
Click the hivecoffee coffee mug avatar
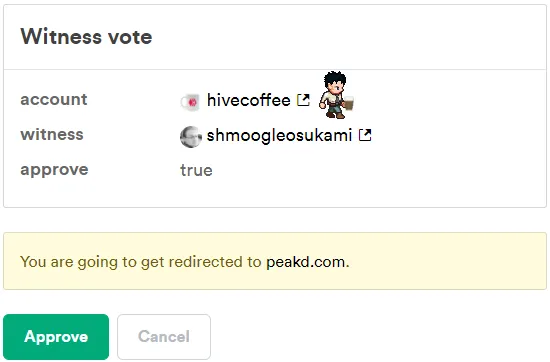click(x=190, y=102)
